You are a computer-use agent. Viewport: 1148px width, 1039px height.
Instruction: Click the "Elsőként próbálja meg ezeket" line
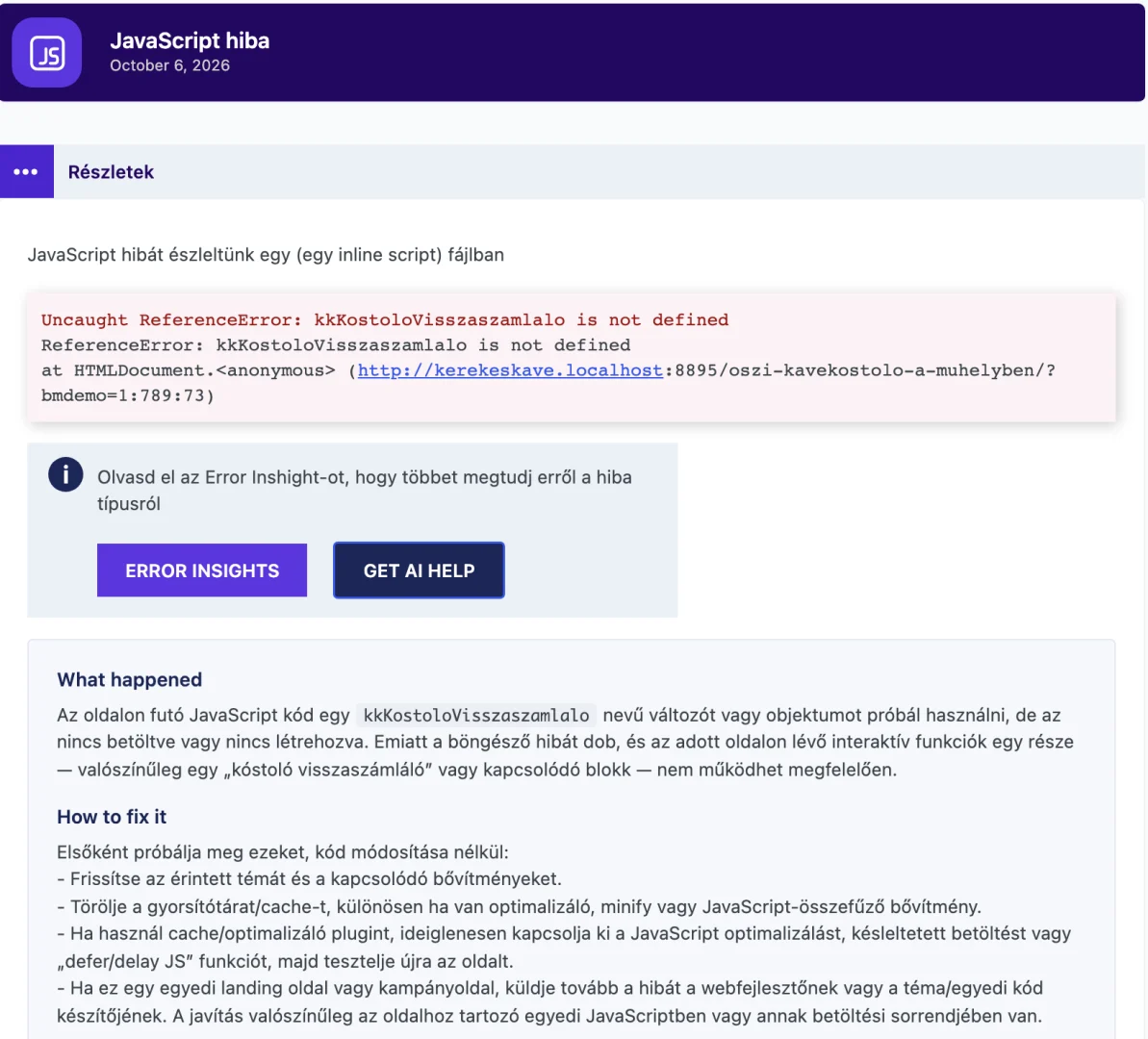click(283, 852)
